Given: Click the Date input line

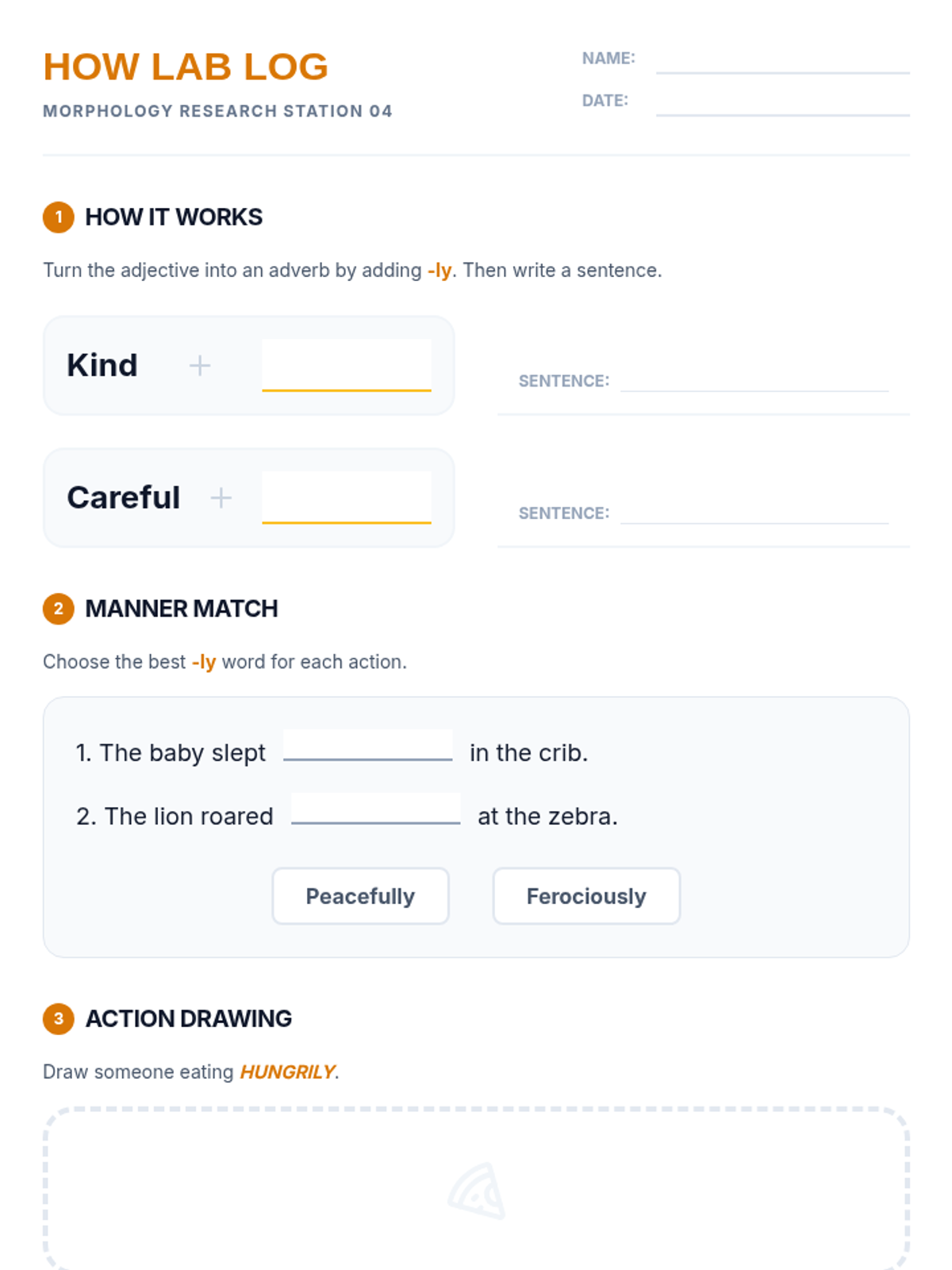Looking at the screenshot, I should 782,102.
